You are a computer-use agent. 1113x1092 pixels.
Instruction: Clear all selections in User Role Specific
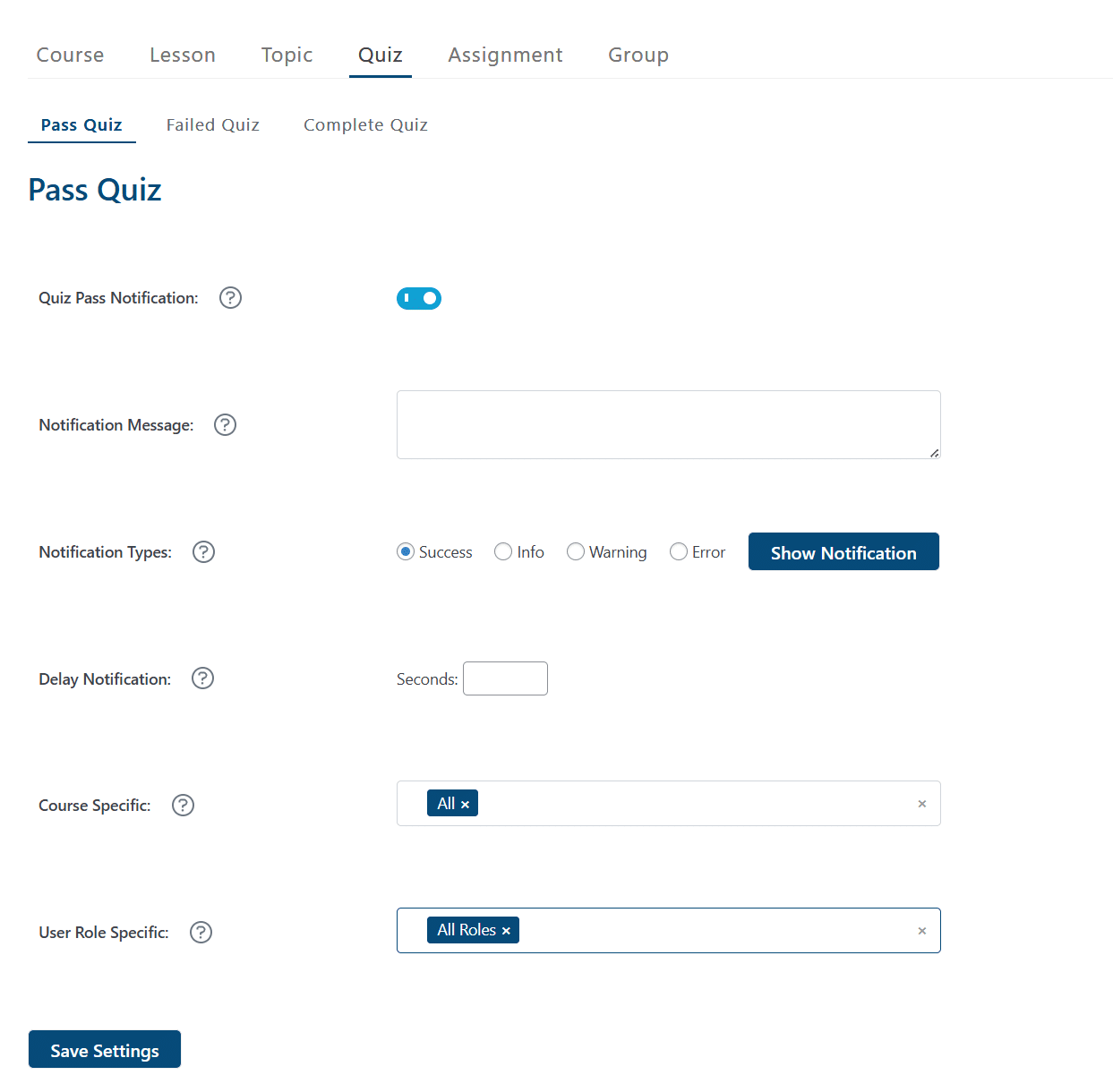tap(921, 931)
